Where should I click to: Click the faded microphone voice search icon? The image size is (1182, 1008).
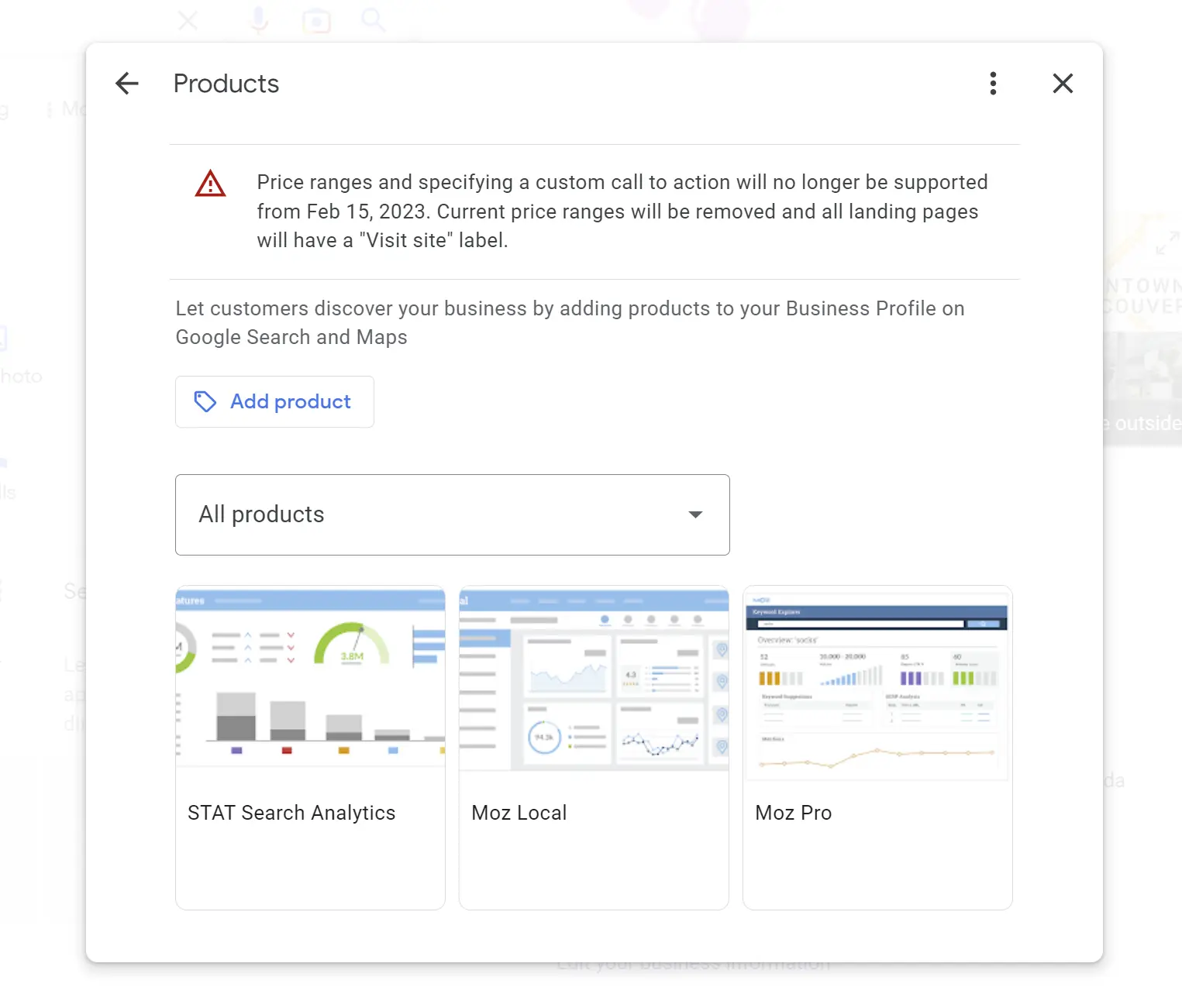coord(259,20)
